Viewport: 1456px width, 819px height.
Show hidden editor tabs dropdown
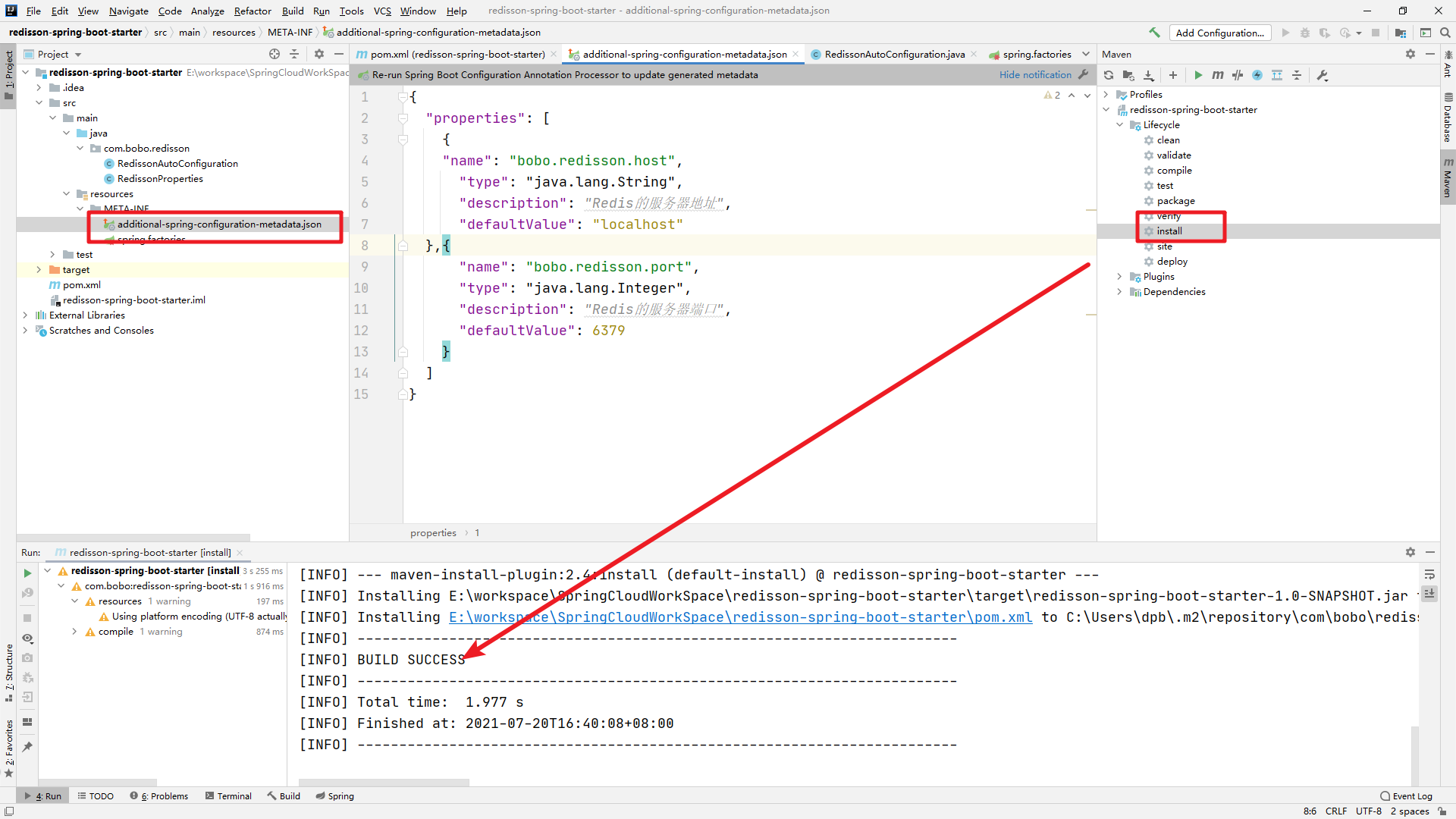click(x=1086, y=54)
